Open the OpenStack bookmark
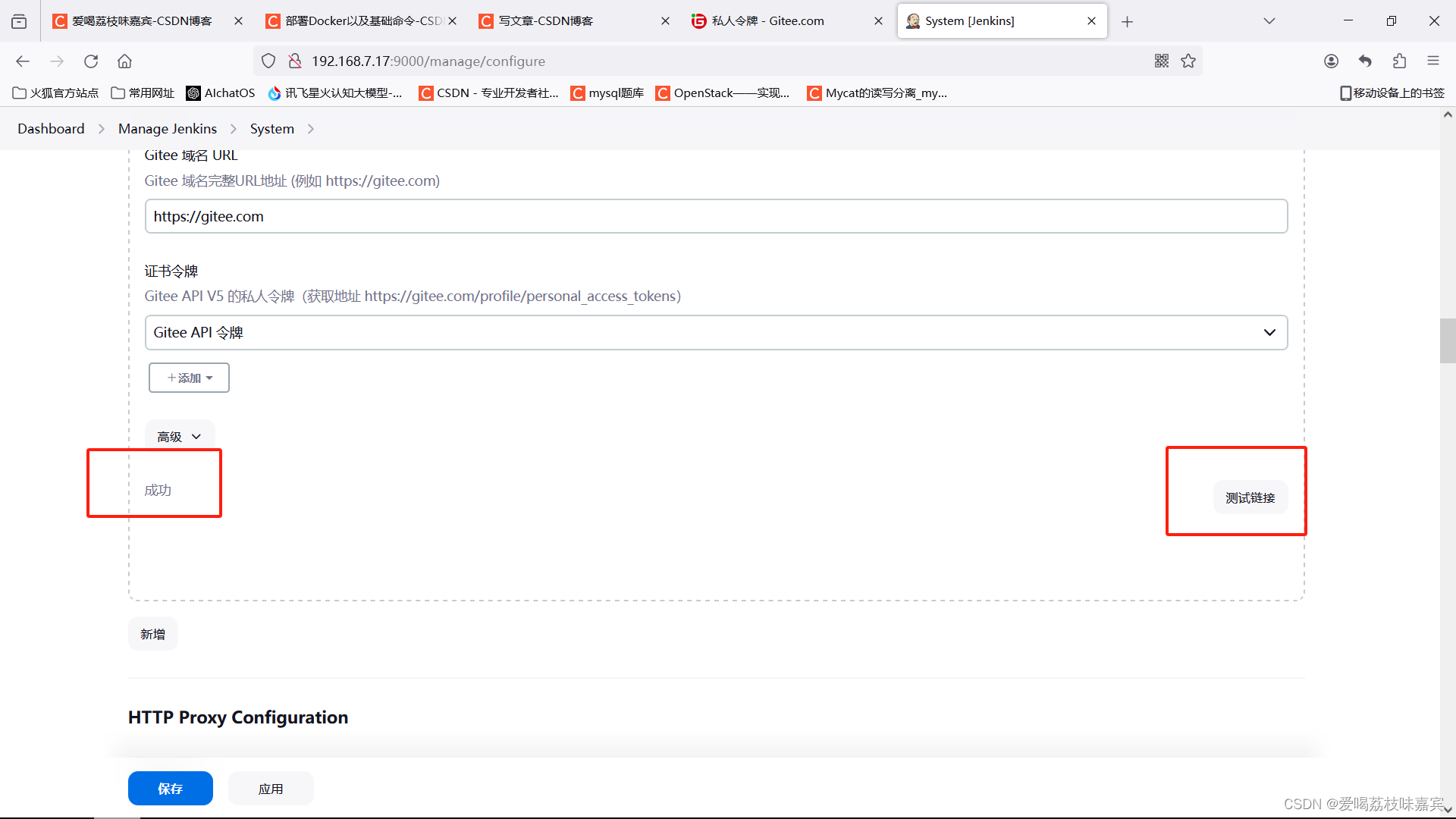 (723, 93)
